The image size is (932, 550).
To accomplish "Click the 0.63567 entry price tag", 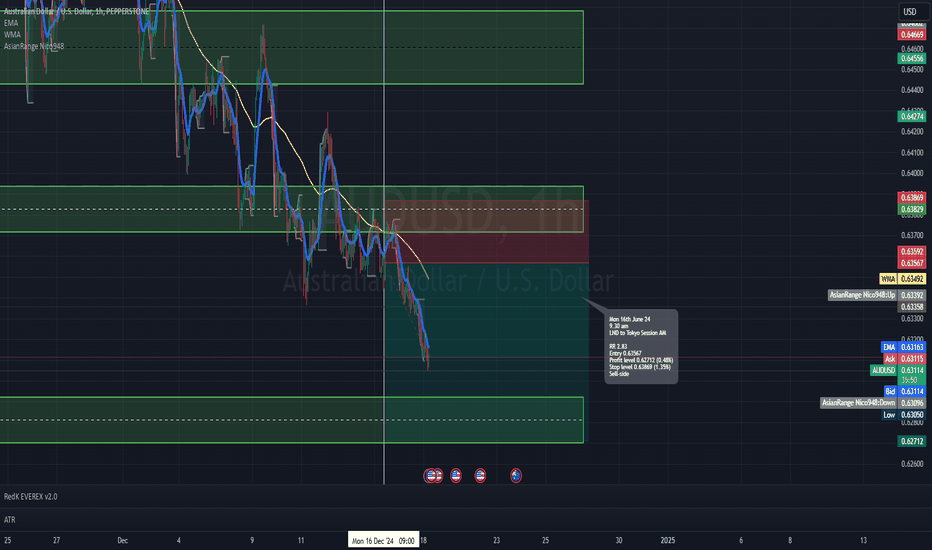I will click(911, 263).
